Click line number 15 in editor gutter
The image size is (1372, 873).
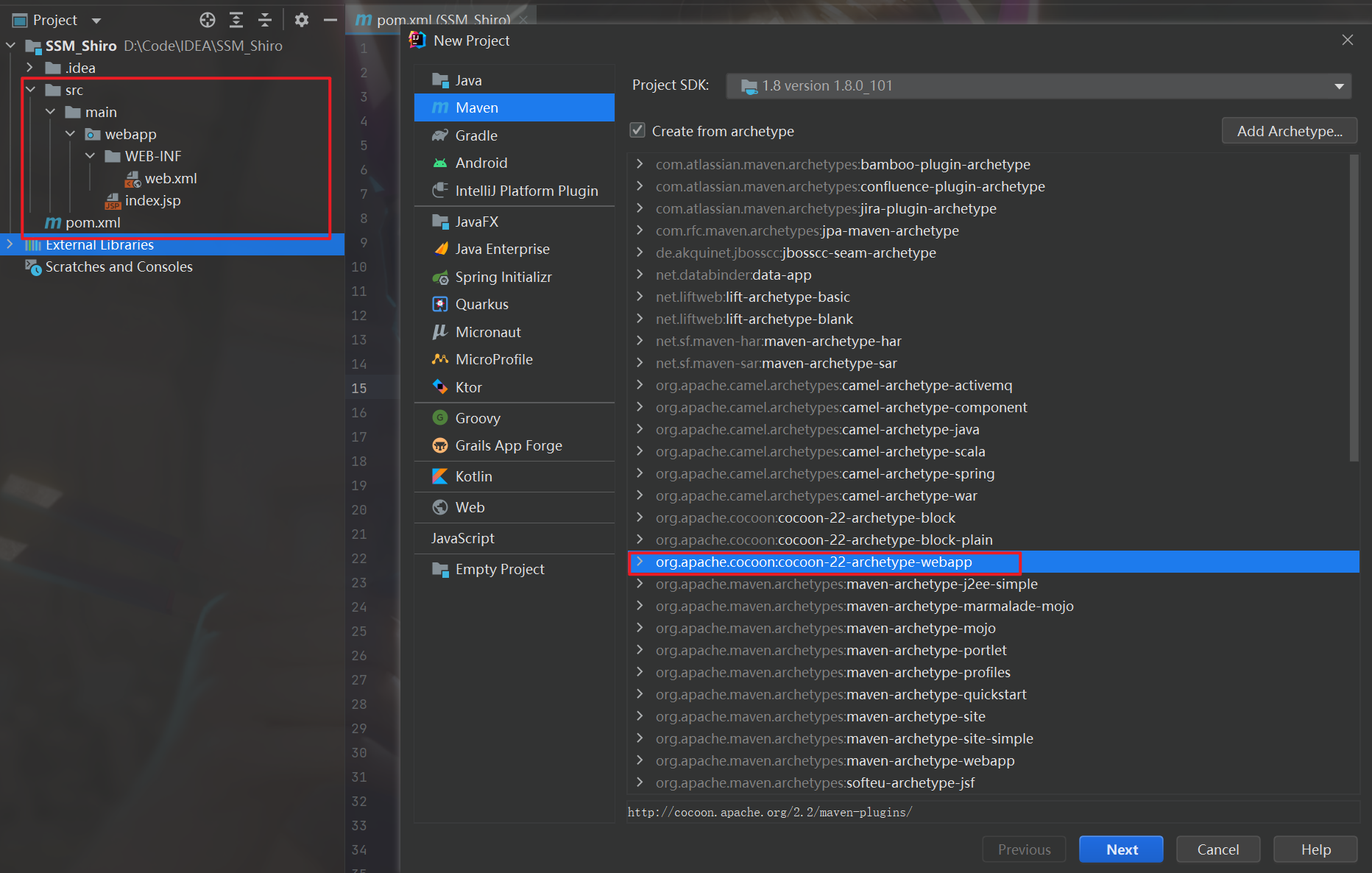pyautogui.click(x=358, y=388)
